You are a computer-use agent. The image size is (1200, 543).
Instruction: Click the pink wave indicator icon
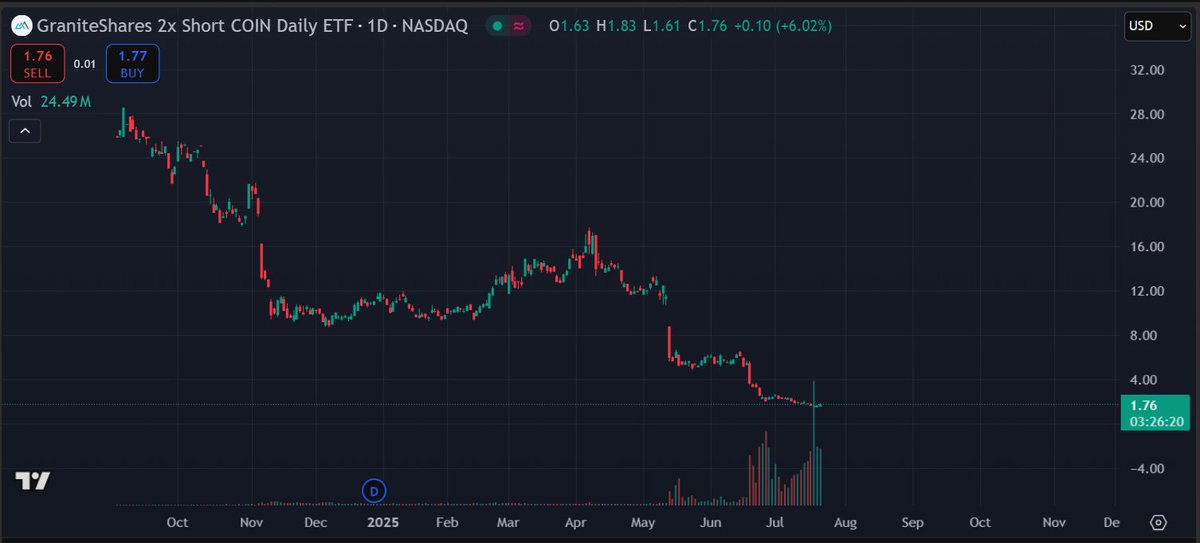pos(519,26)
